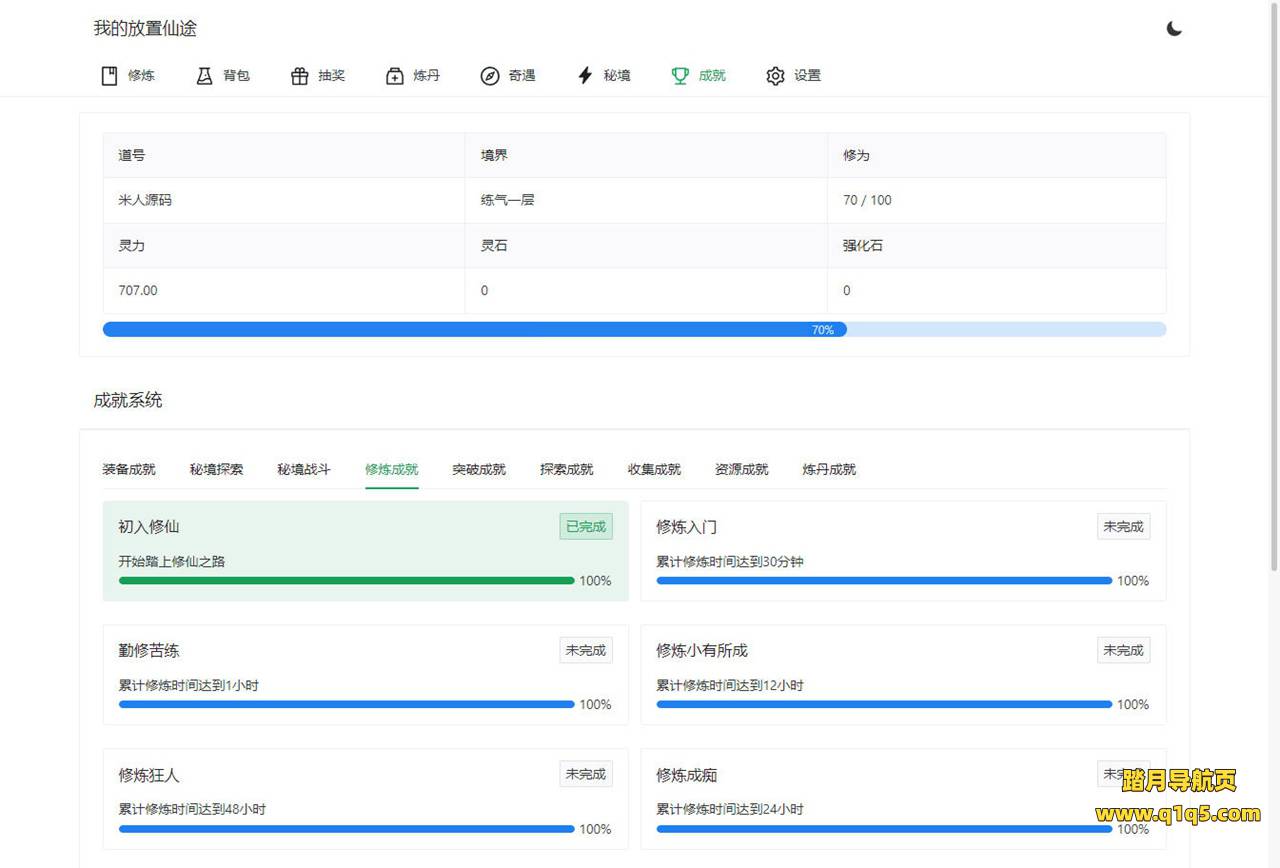Screen dimensions: 1280x868
Task: Switch to the 秘境探索 tab
Action: (216, 469)
